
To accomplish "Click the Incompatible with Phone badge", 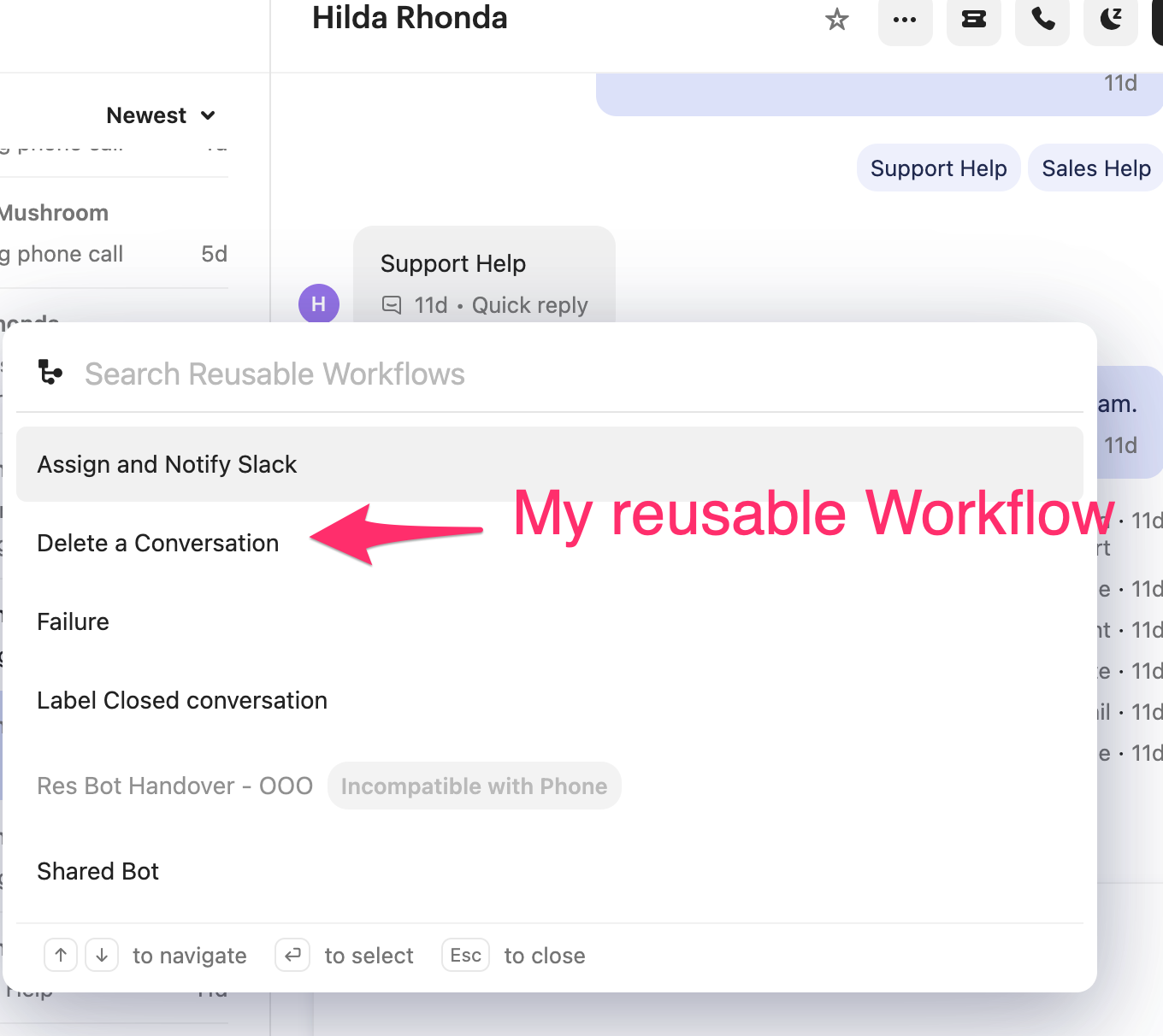I will click(474, 786).
